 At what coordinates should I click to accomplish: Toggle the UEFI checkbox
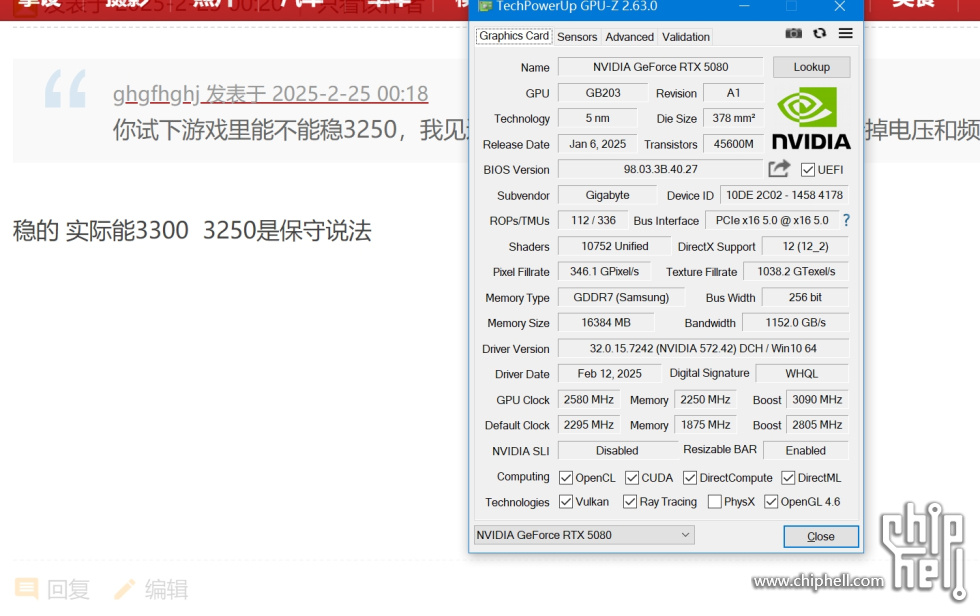pos(808,170)
